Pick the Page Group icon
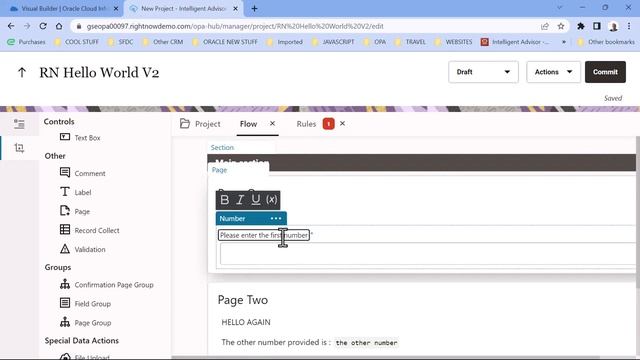The image size is (640, 360). (64, 322)
